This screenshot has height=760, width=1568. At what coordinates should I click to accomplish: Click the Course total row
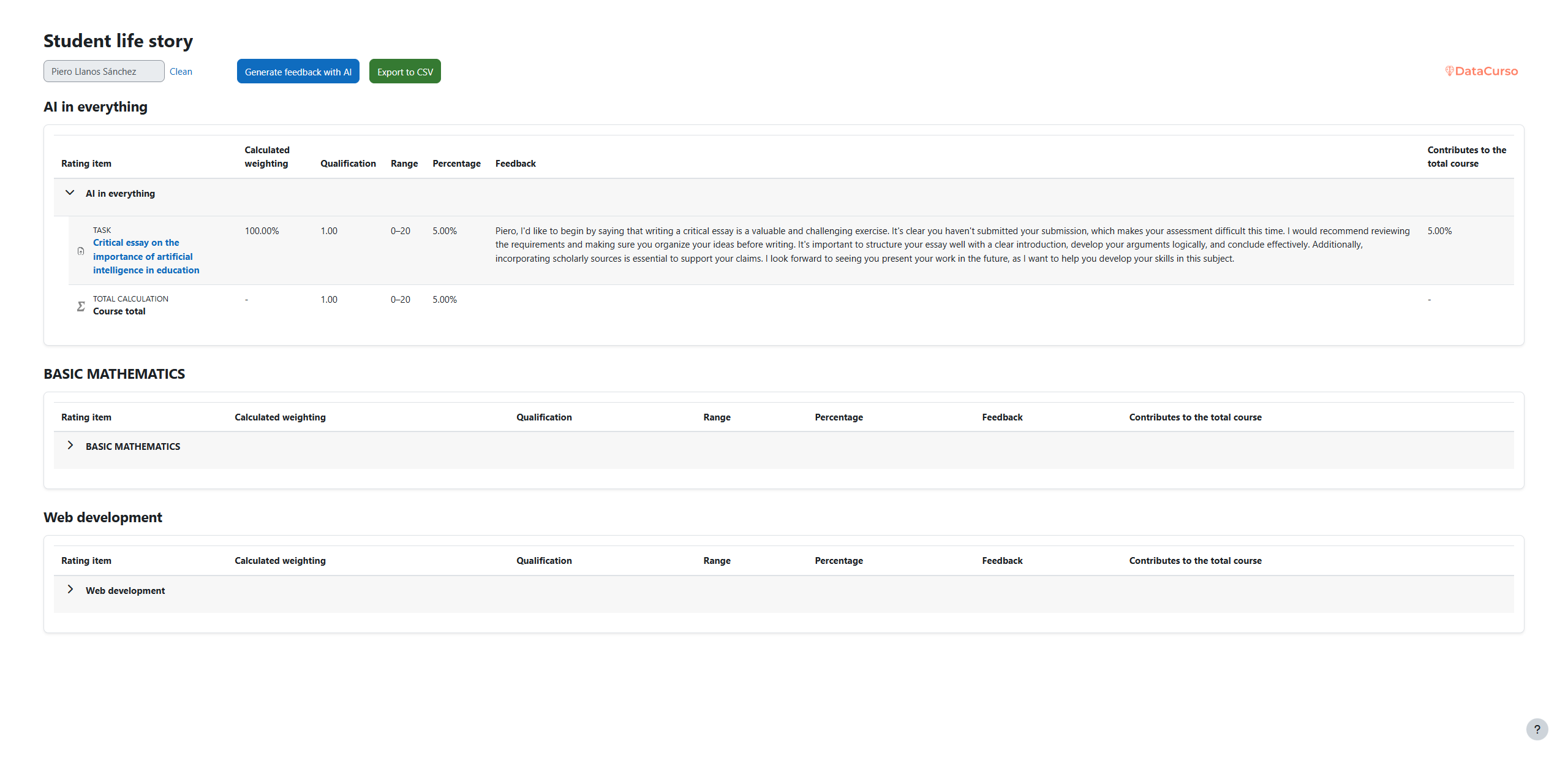click(x=119, y=311)
